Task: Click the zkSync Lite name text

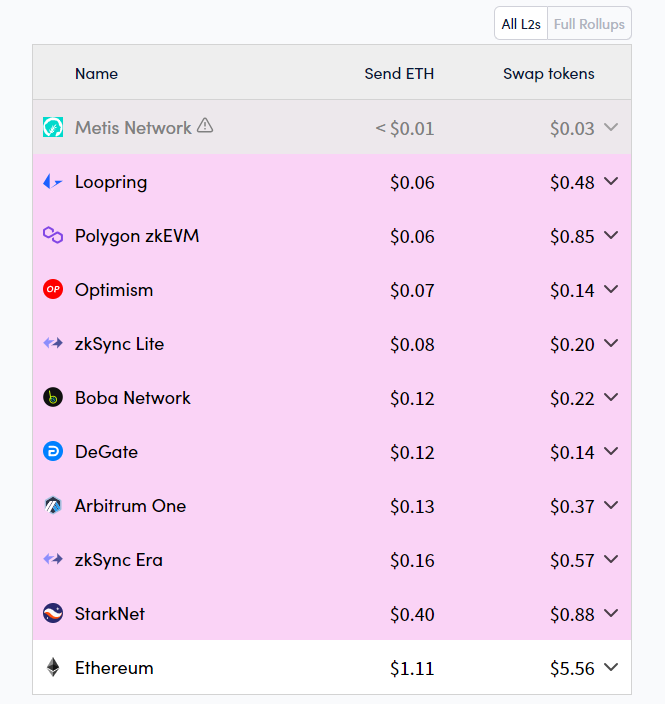Action: pos(119,344)
